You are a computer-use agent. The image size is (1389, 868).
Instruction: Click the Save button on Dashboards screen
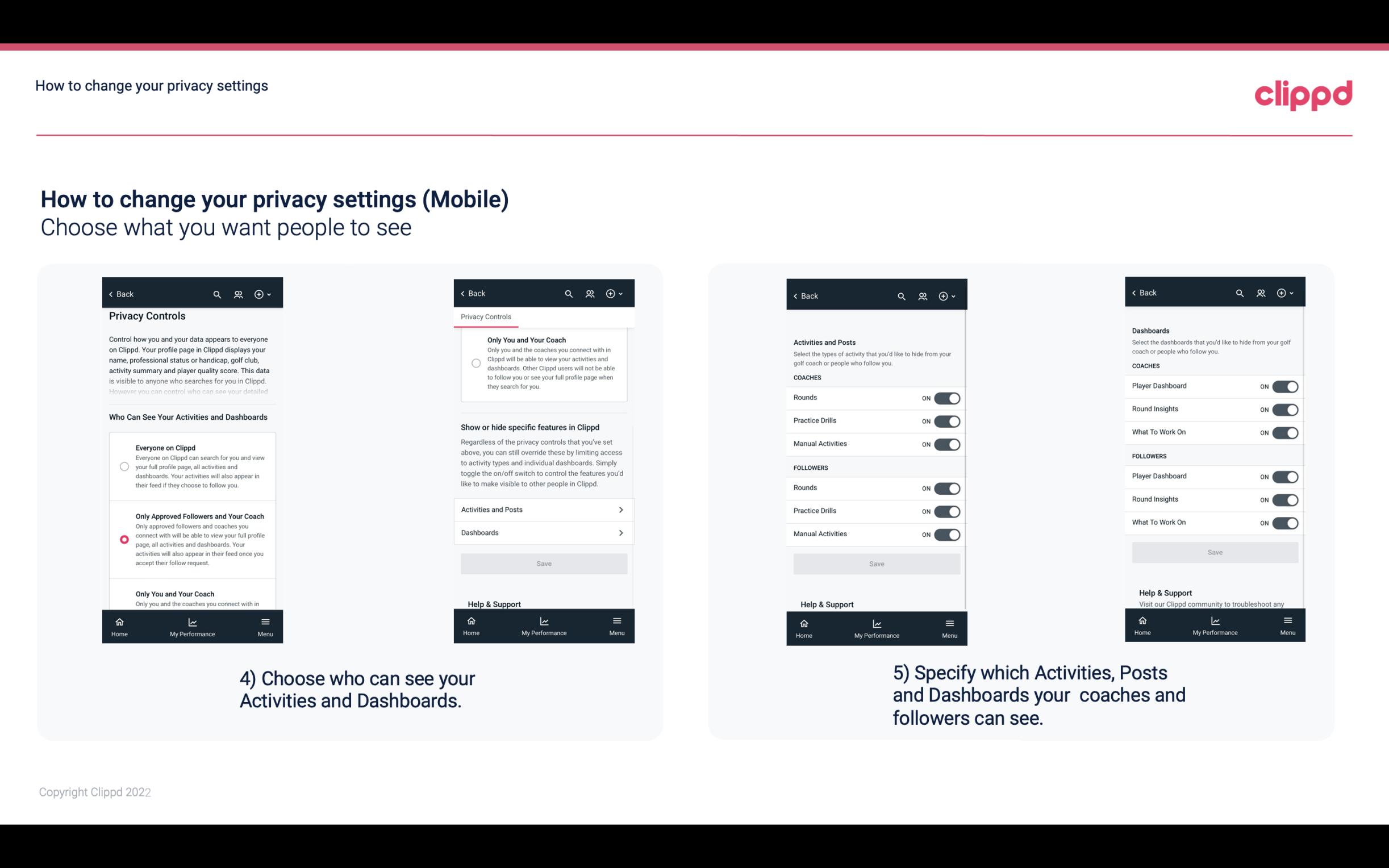[x=1215, y=552]
